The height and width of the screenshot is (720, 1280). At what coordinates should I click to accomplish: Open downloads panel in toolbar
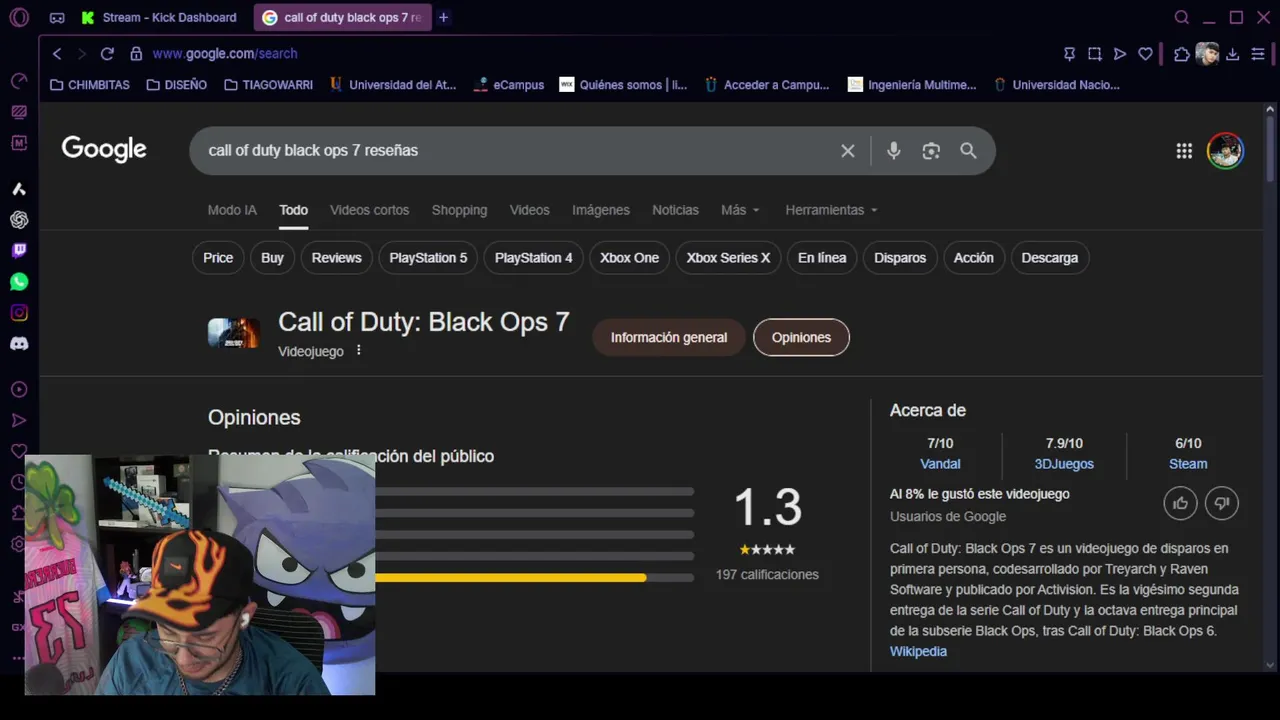(1233, 54)
